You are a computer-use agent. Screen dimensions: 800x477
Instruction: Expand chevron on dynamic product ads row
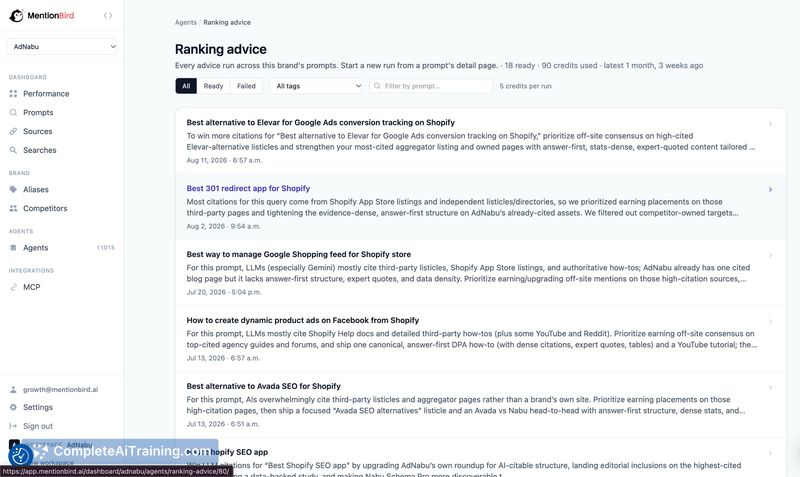point(770,321)
